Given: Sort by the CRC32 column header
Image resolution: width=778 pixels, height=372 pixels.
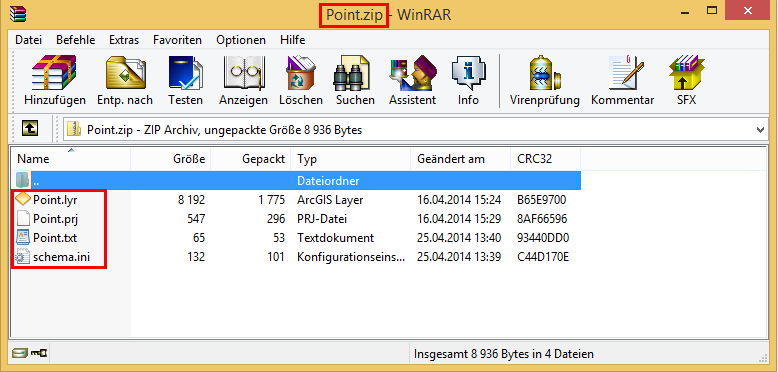Looking at the screenshot, I should click(545, 159).
